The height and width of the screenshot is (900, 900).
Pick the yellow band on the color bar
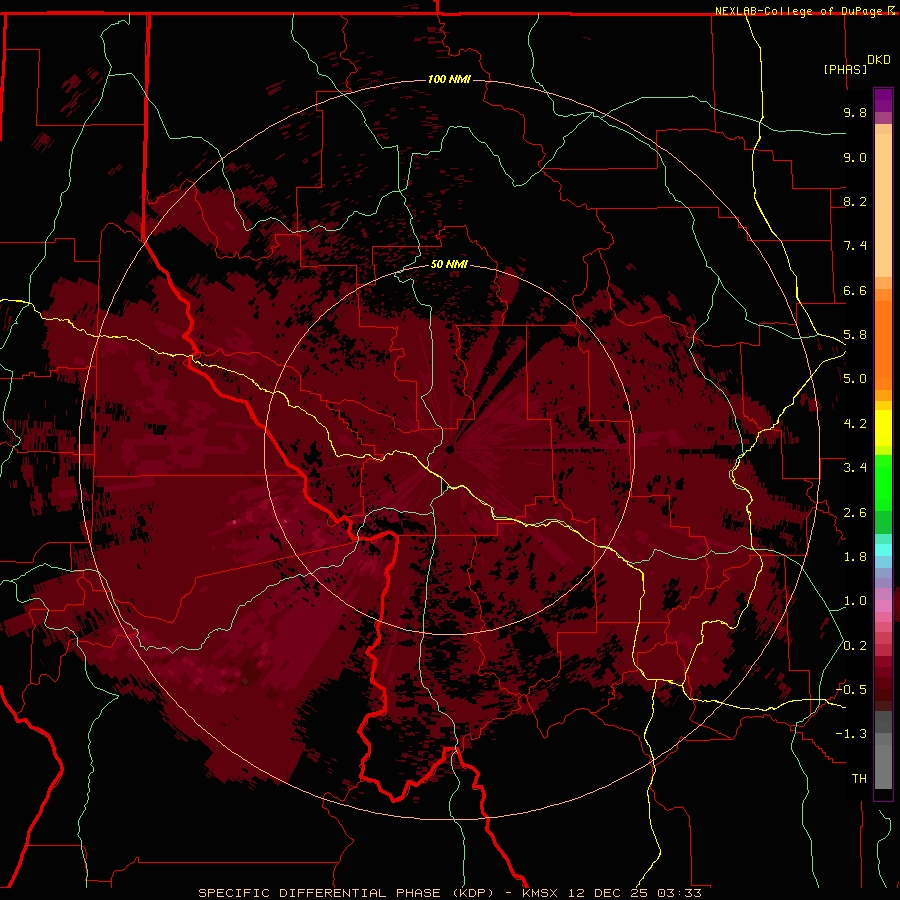click(883, 428)
